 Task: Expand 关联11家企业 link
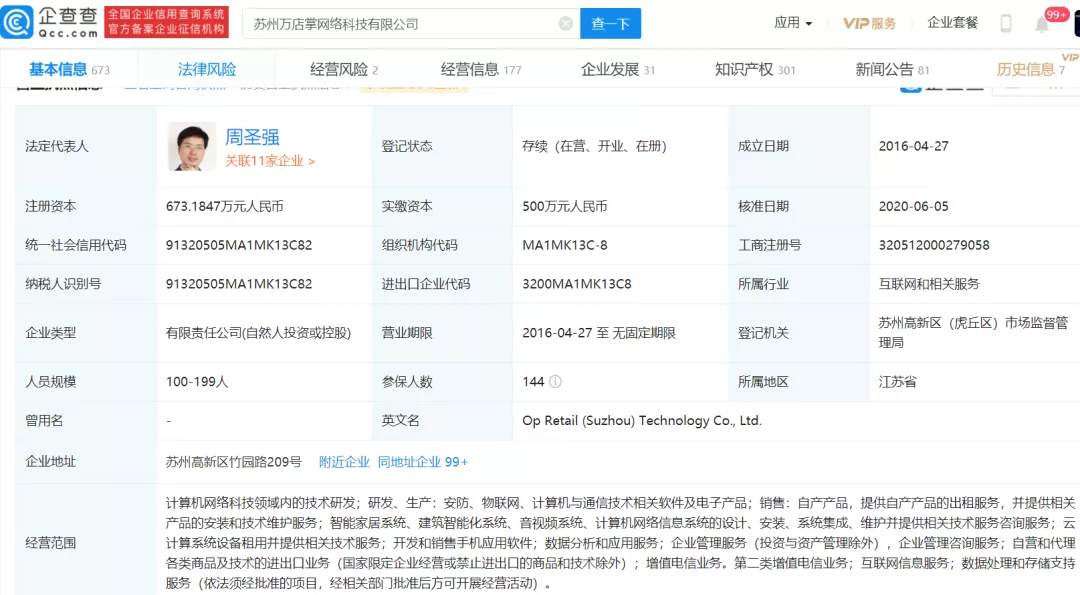click(x=269, y=161)
